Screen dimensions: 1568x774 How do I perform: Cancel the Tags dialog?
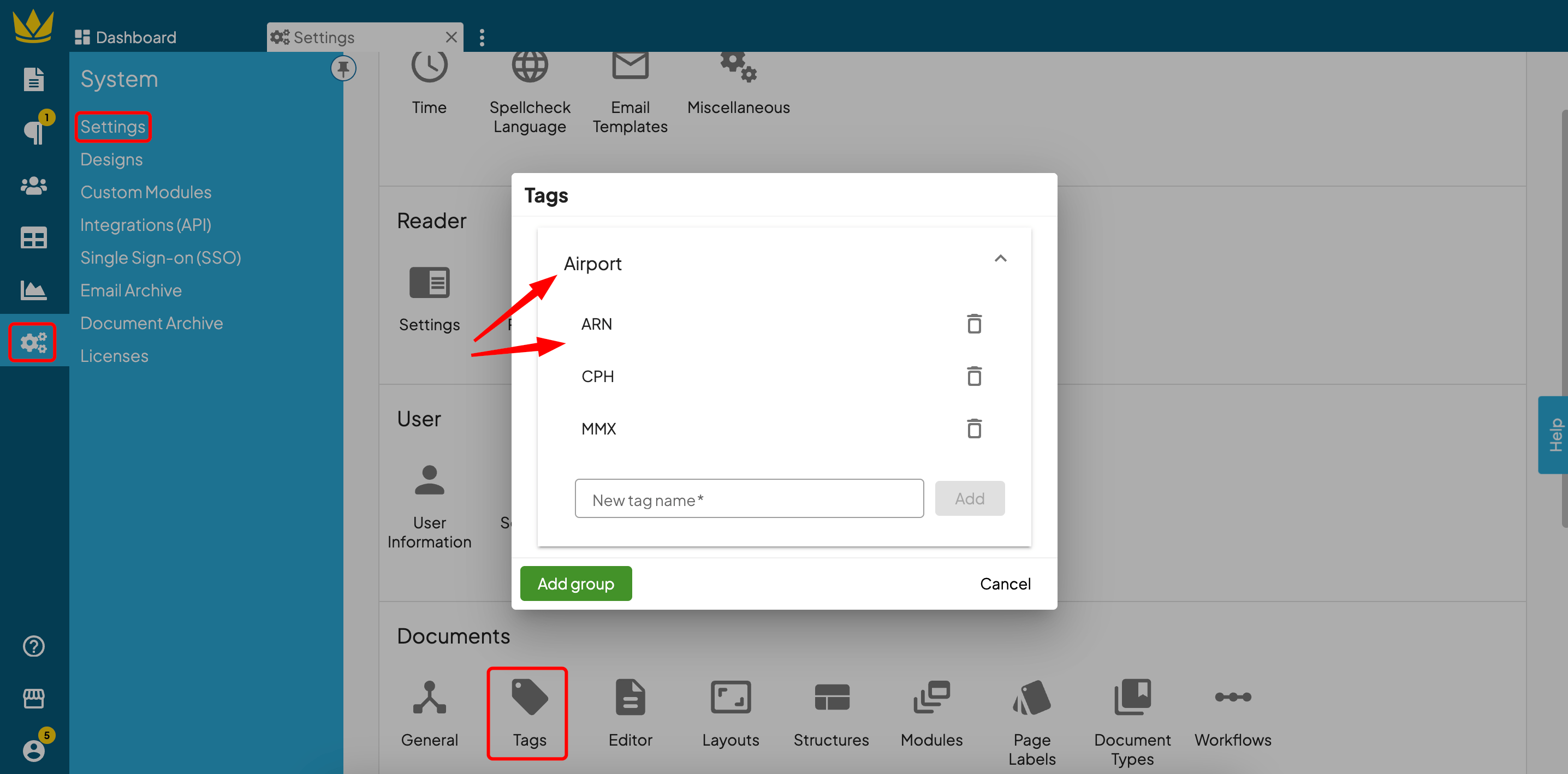pos(1005,584)
